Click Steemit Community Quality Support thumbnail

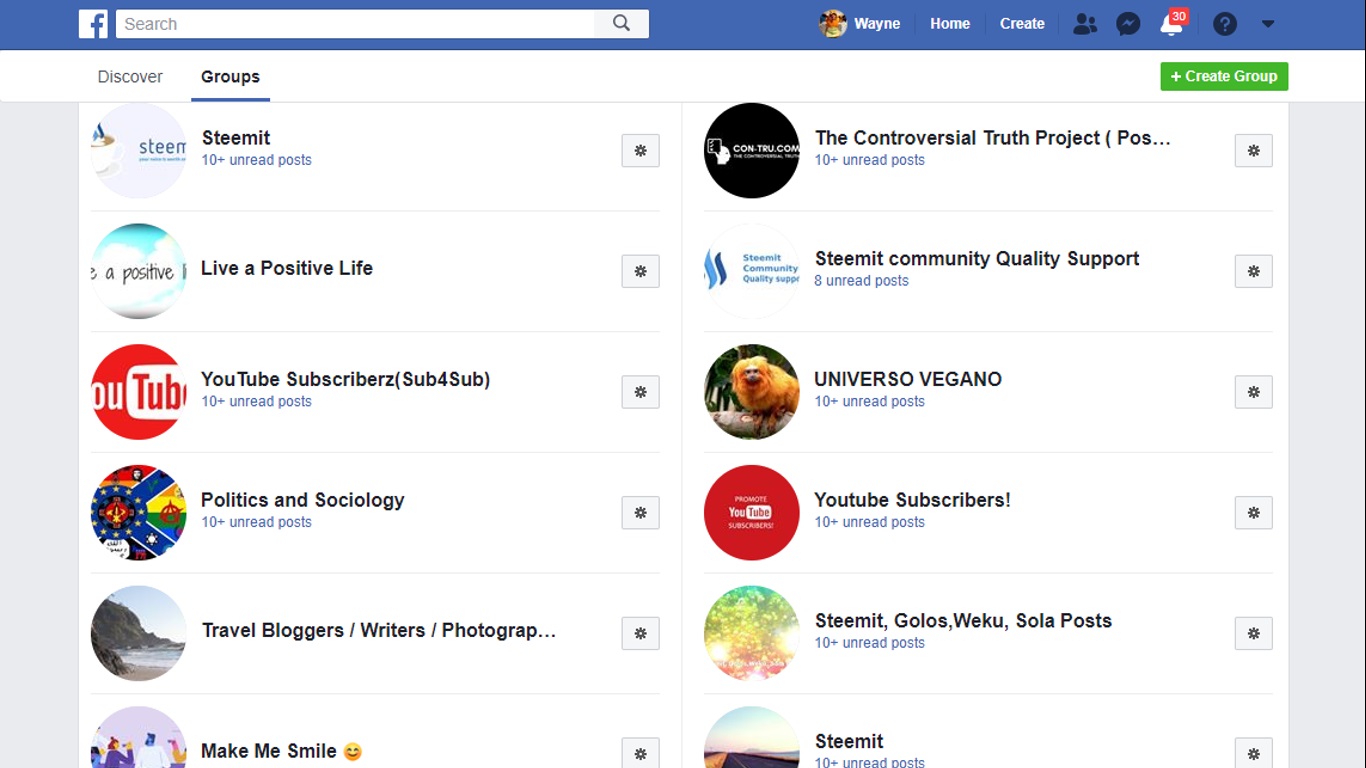click(x=752, y=271)
